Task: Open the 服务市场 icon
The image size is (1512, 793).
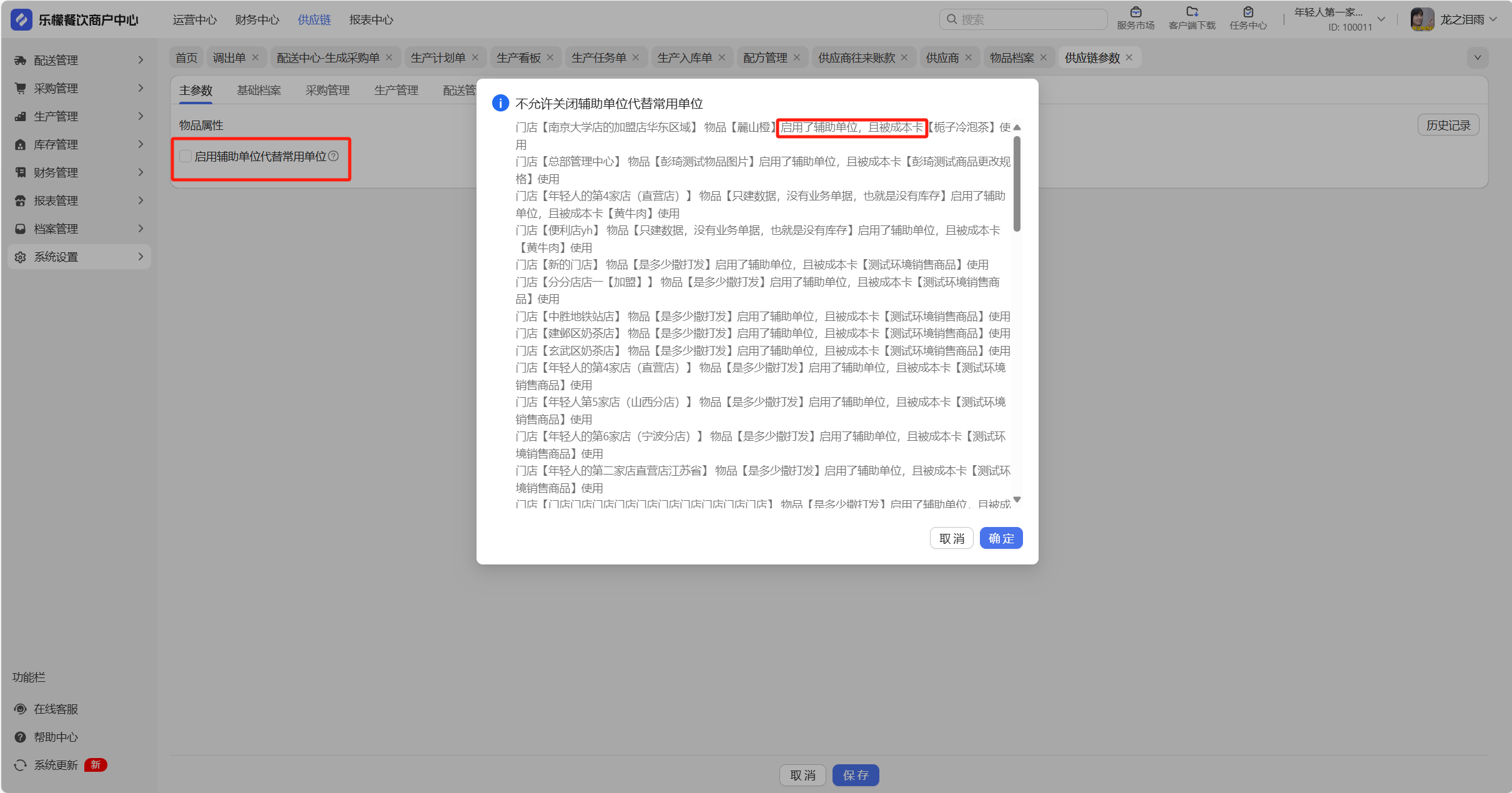Action: (x=1135, y=12)
